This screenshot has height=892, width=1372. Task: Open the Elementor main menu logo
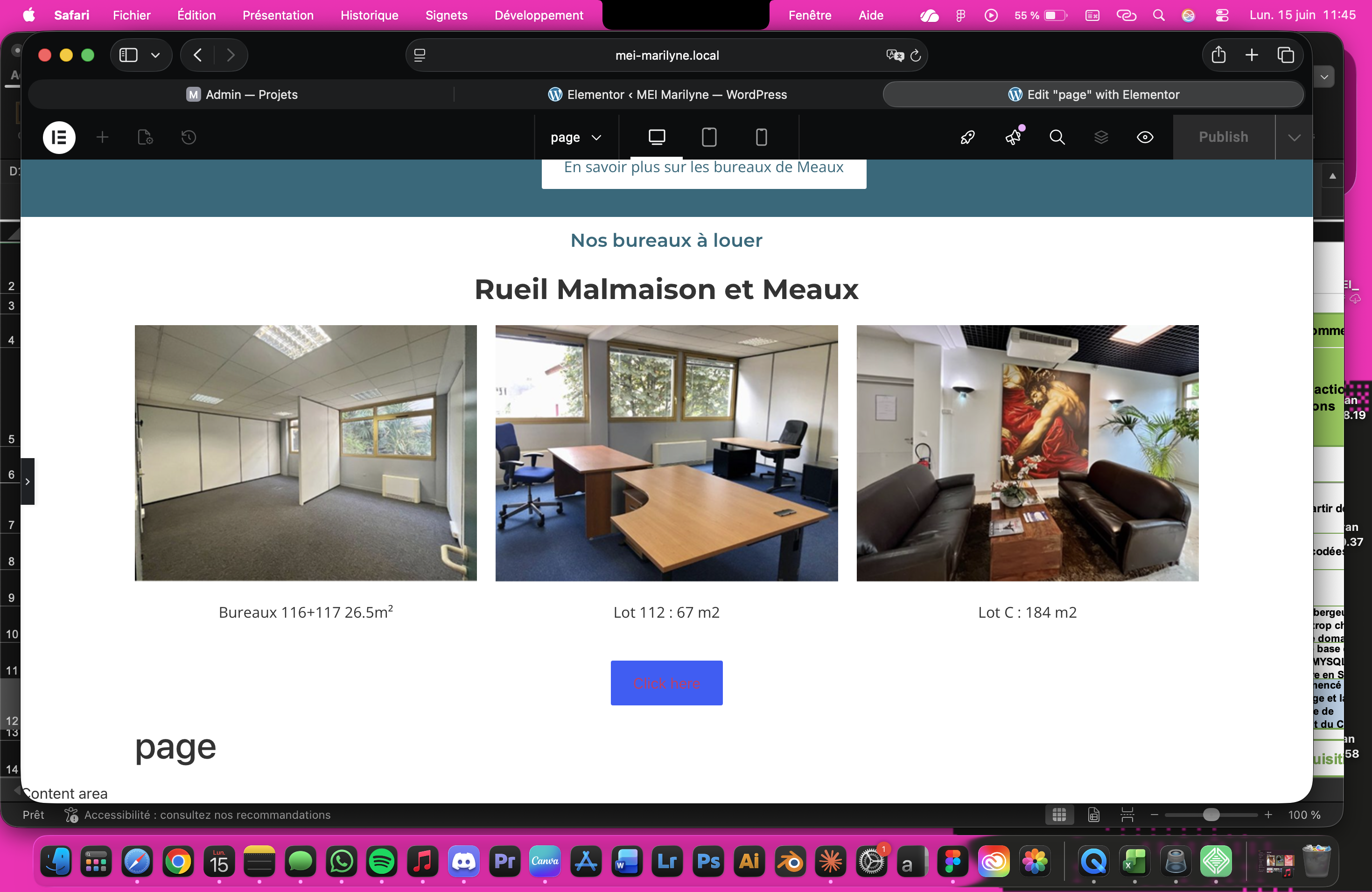tap(59, 137)
